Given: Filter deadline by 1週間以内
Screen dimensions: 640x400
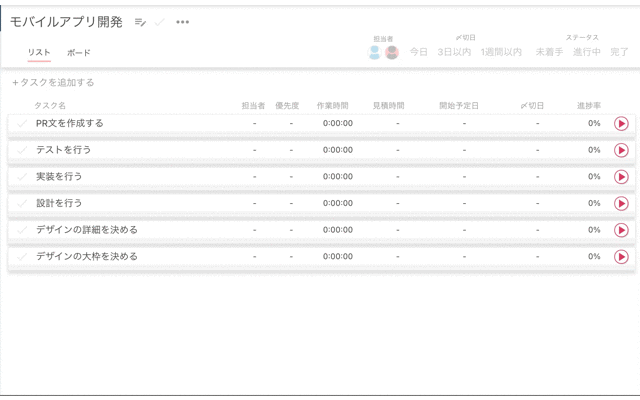Looking at the screenshot, I should (501, 52).
